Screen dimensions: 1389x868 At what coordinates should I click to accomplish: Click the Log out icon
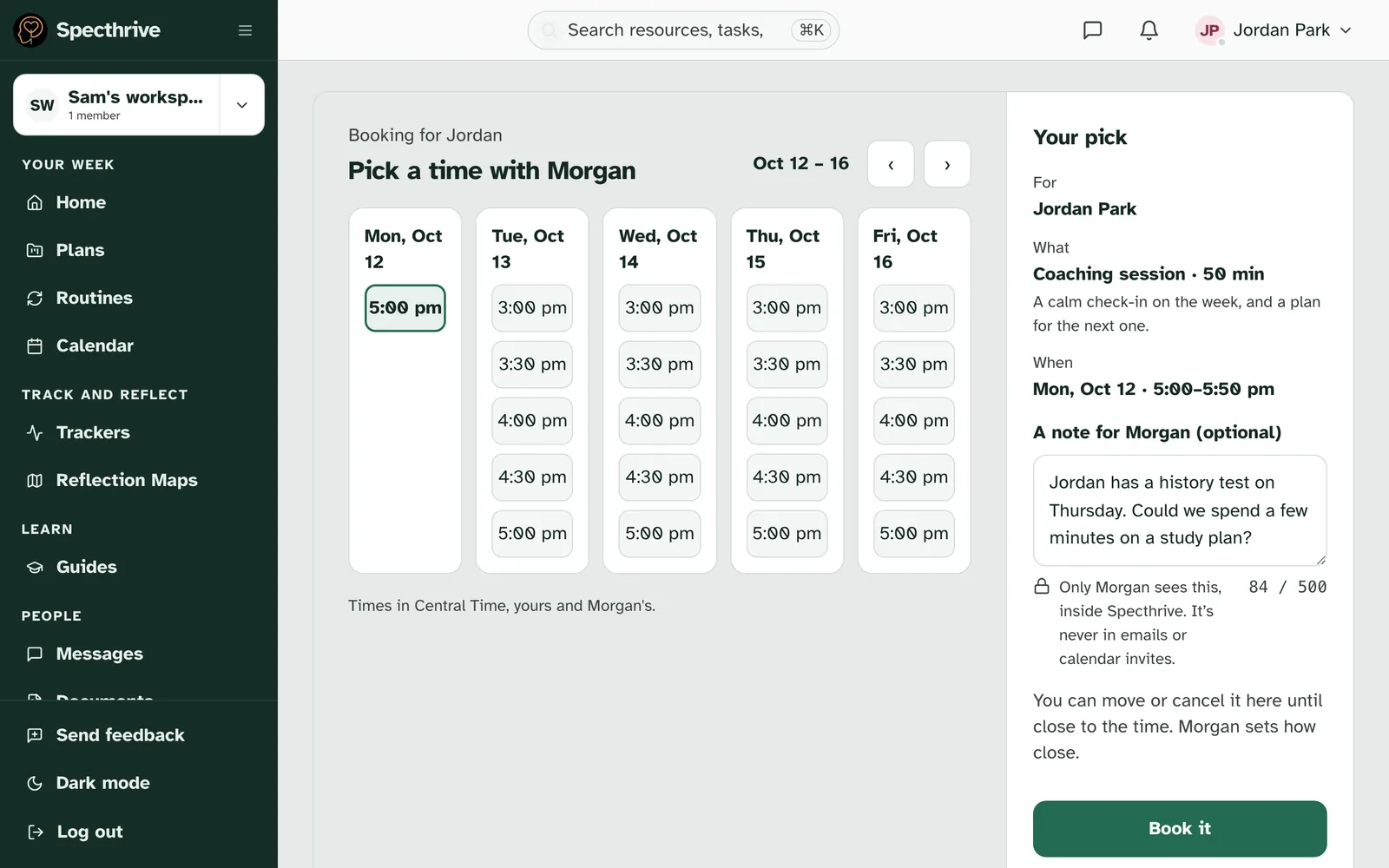point(35,832)
